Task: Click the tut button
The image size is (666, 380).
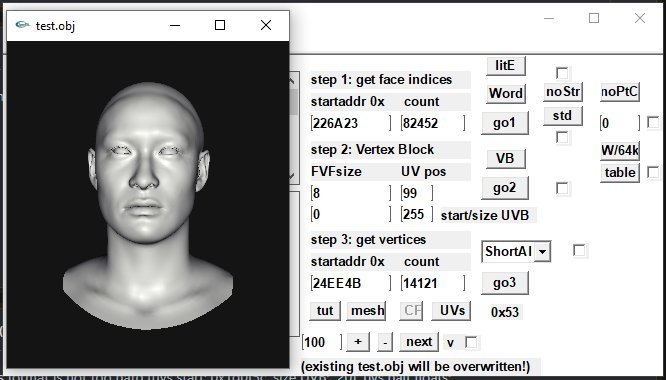Action: click(x=325, y=311)
